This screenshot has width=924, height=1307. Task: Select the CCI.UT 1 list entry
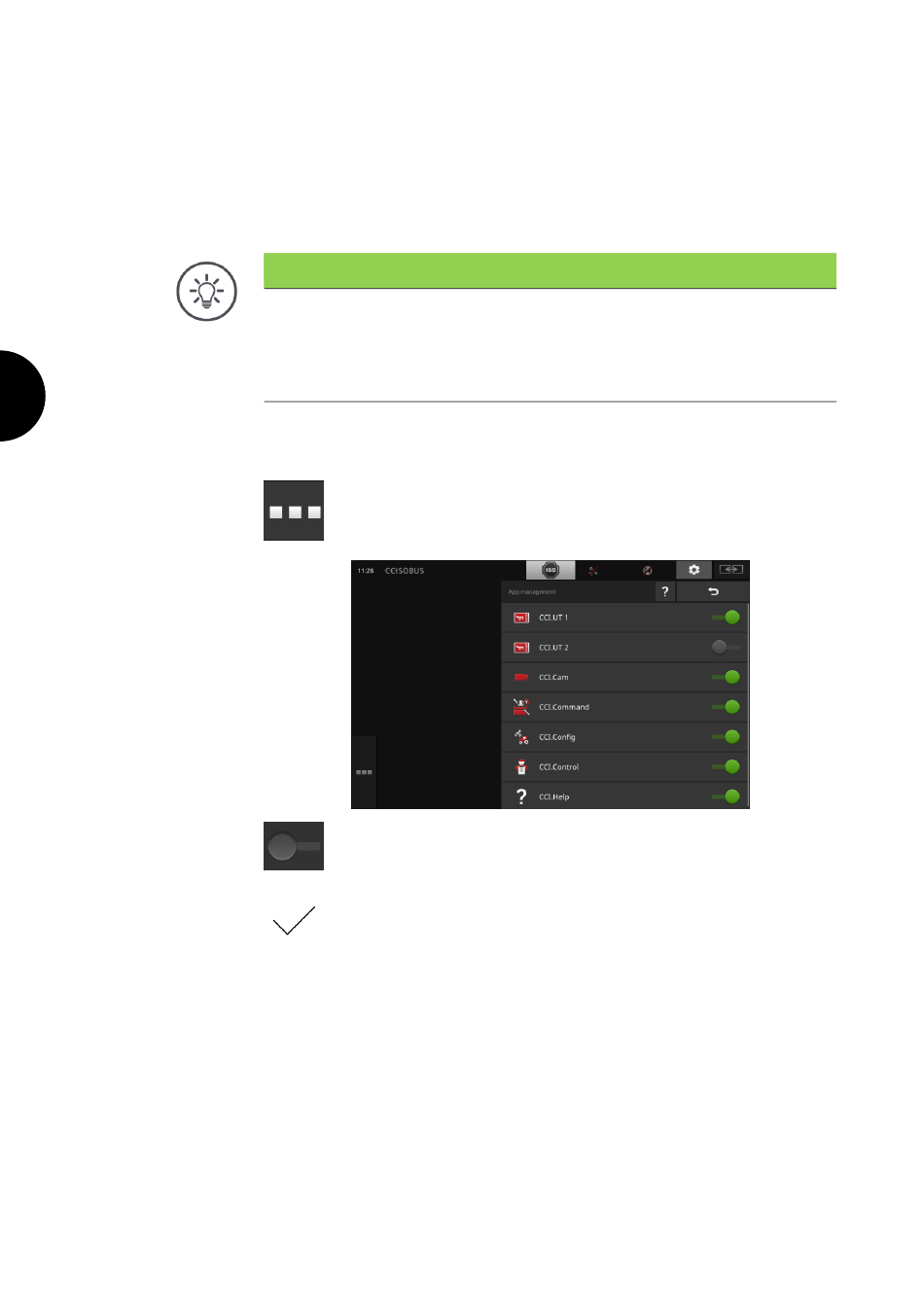coord(623,618)
